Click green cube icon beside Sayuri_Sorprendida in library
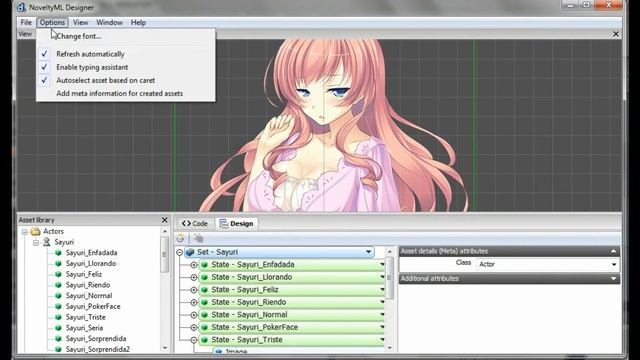The width and height of the screenshot is (640, 360). click(58, 339)
